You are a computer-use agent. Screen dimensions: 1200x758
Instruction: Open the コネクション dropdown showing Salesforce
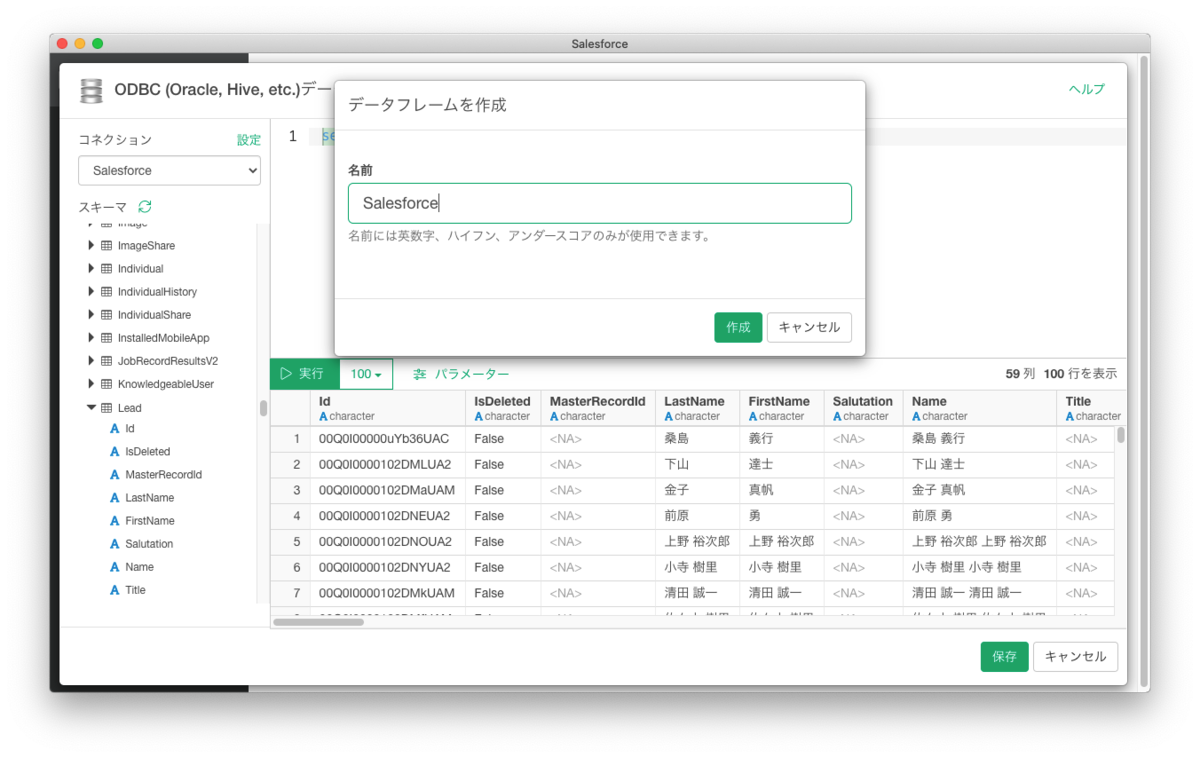pos(169,171)
